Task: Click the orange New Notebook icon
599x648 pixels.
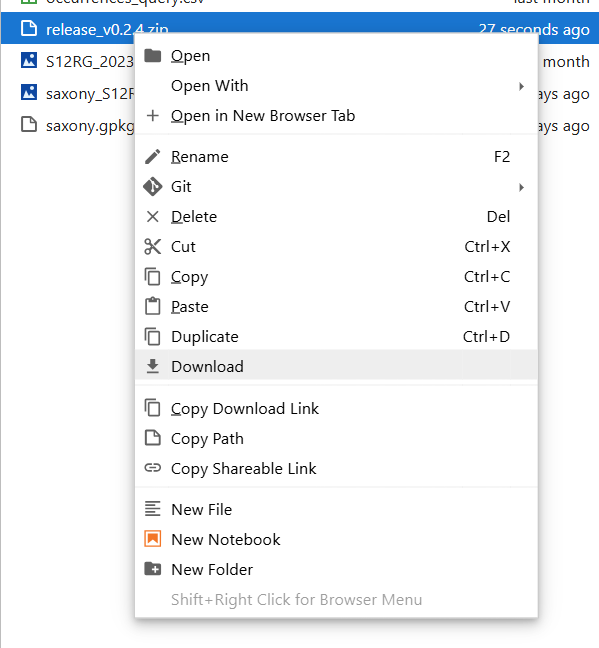Action: (x=153, y=539)
